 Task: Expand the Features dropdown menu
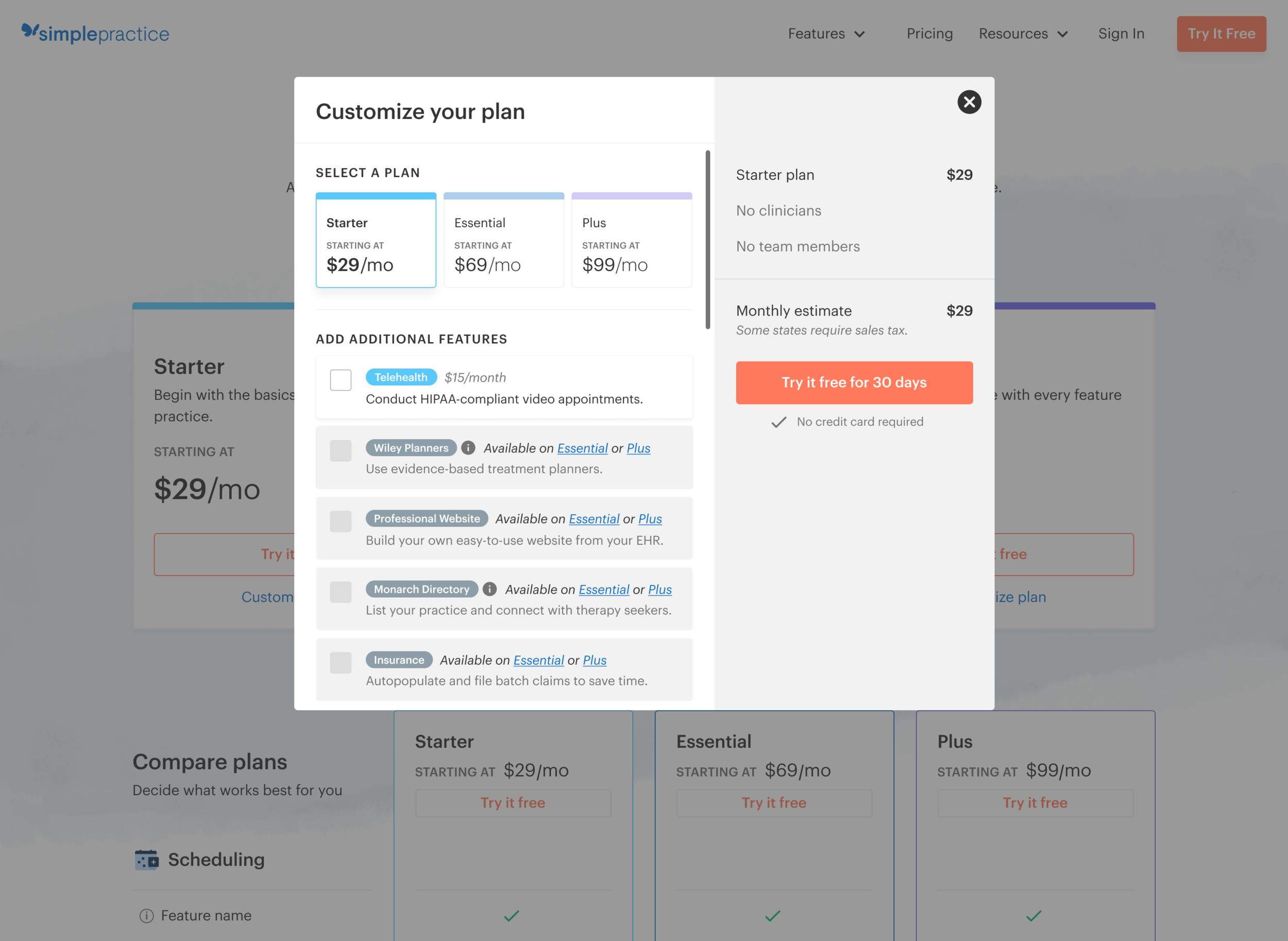[826, 33]
